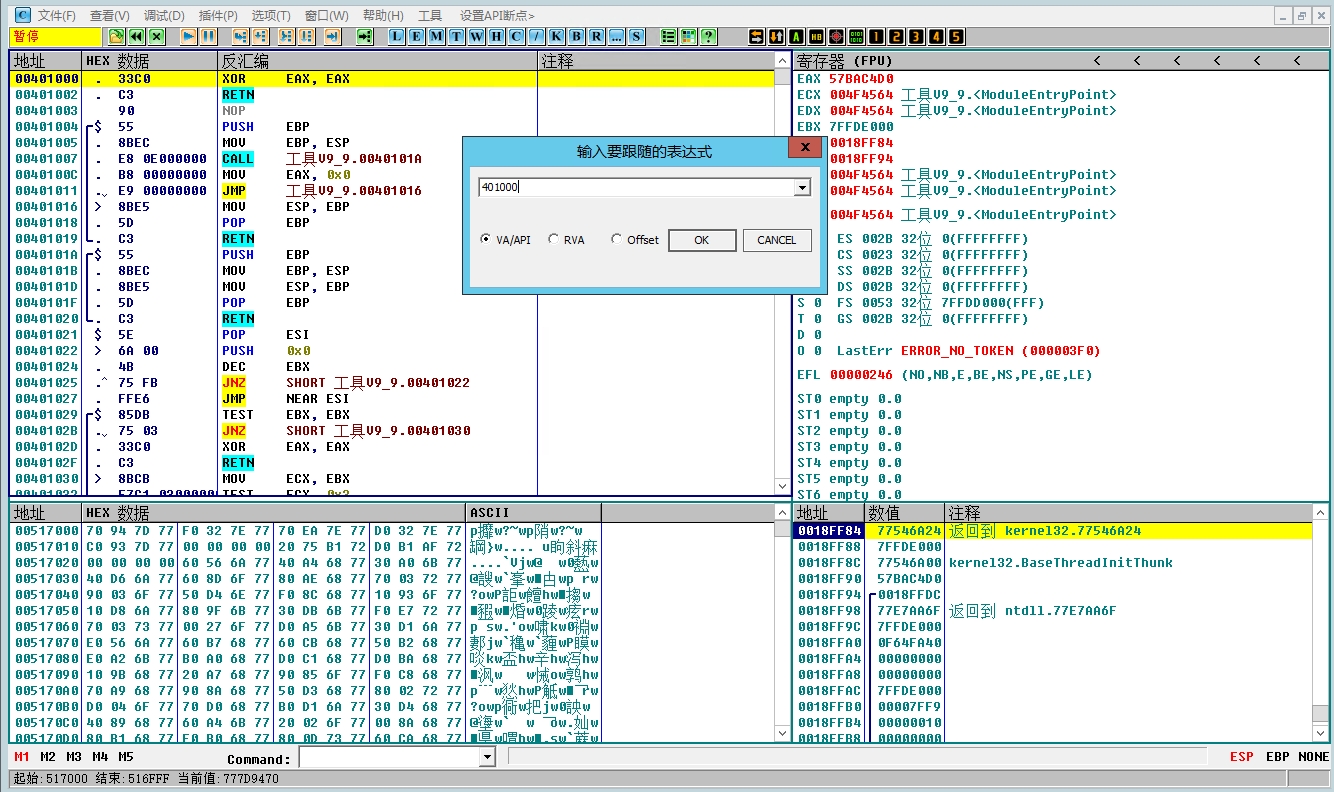Click the red target crosshair toolbar icon
The image size is (1334, 792).
(x=836, y=36)
